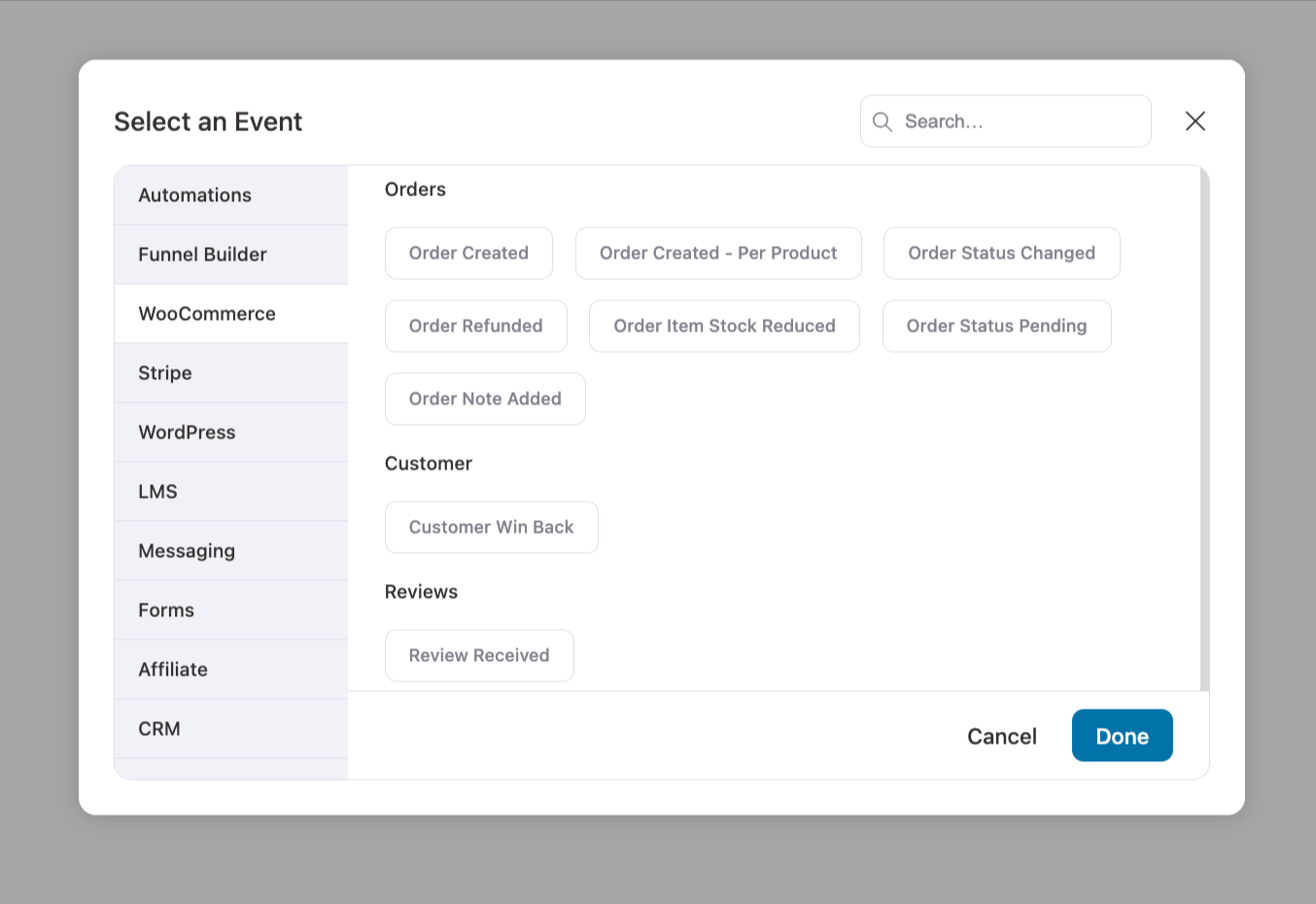1316x904 pixels.
Task: Select the Order Created event
Action: (x=468, y=253)
